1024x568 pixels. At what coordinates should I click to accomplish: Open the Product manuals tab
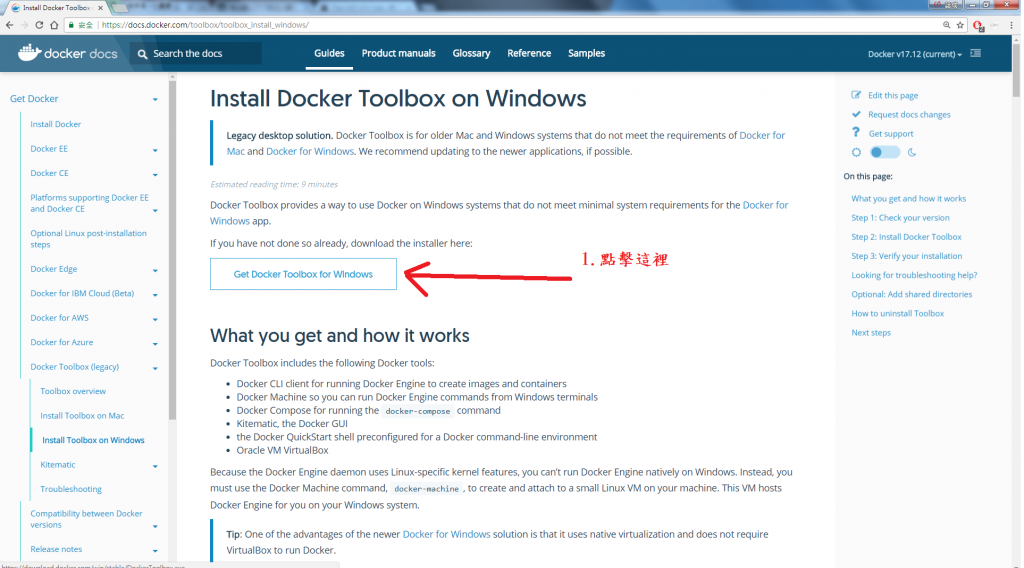[x=398, y=54]
